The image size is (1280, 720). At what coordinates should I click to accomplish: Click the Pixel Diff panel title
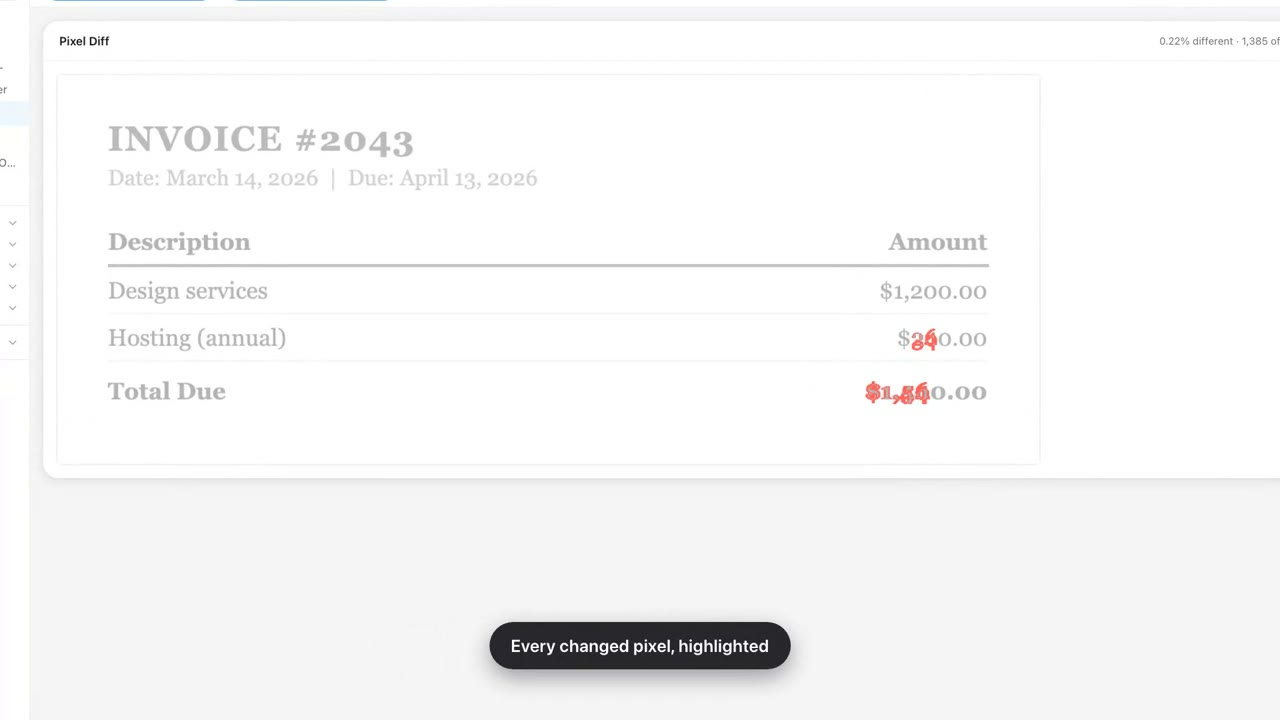click(x=84, y=41)
